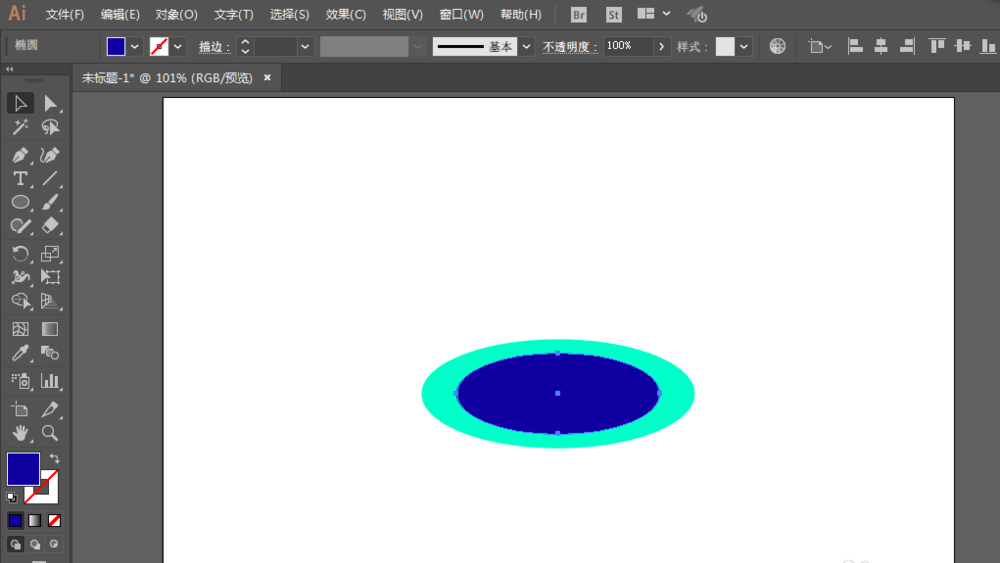Switch paint mode to Gradient
Viewport: 1000px width, 563px height.
click(x=35, y=520)
